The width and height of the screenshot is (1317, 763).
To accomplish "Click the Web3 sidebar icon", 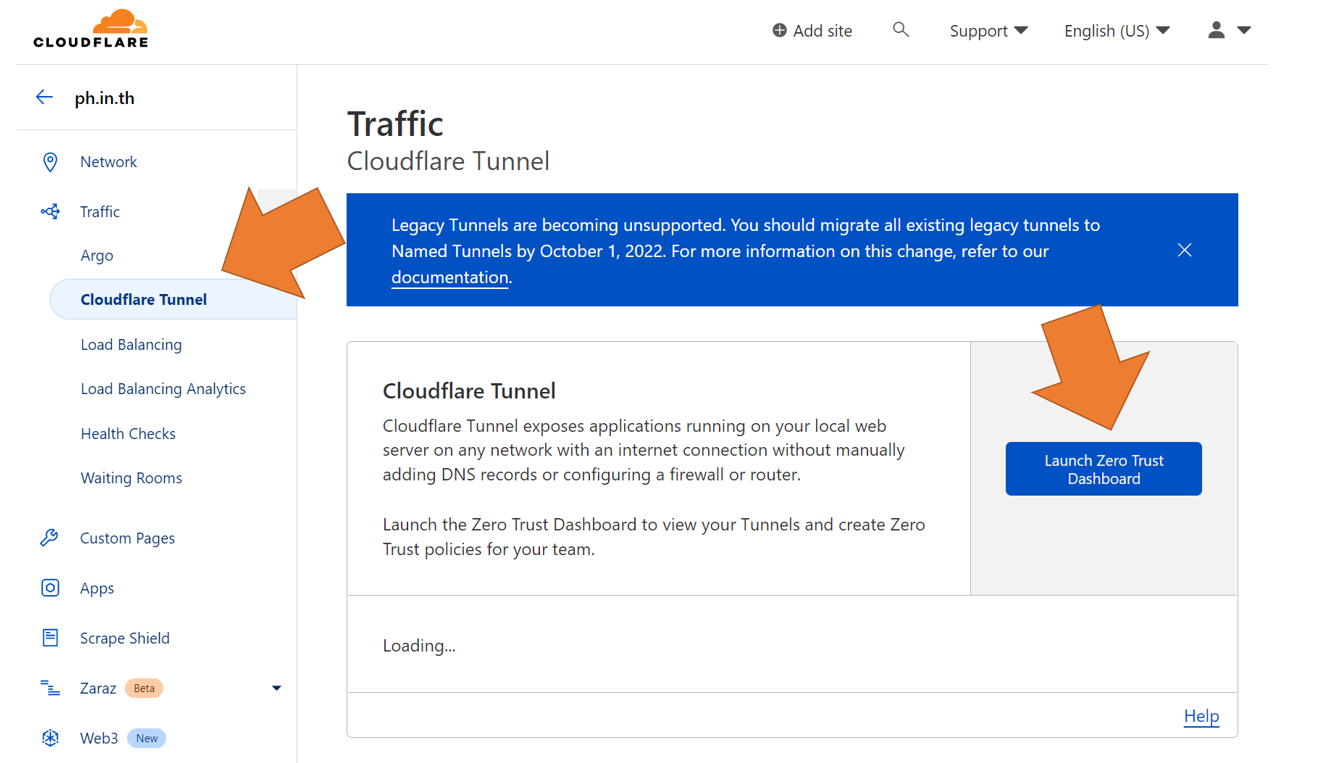I will pyautogui.click(x=50, y=738).
